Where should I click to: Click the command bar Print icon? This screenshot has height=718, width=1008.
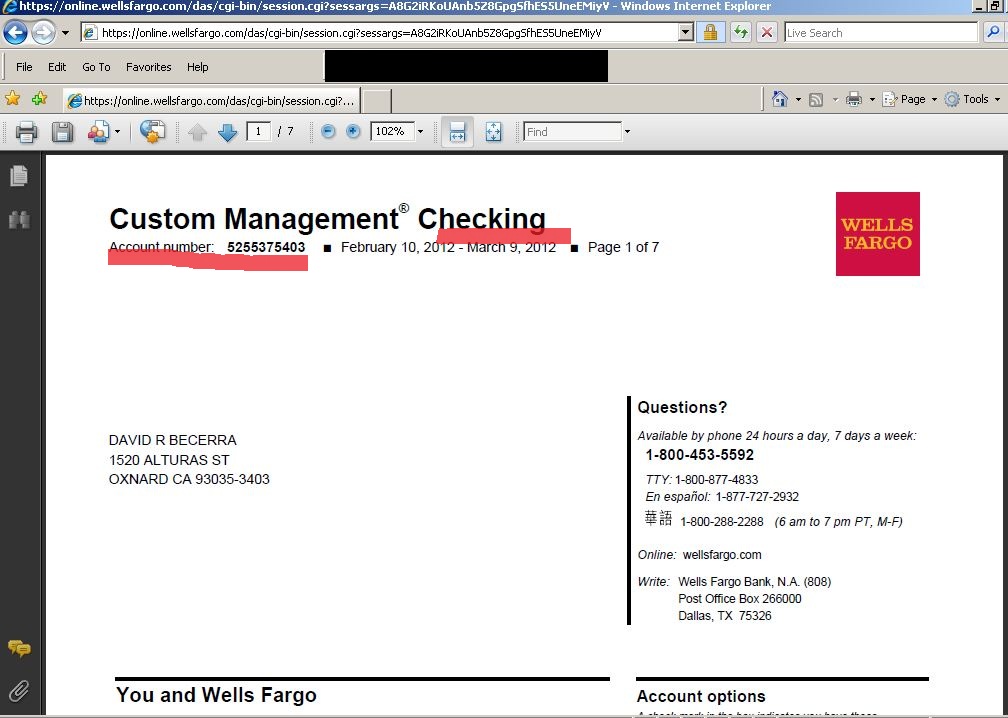854,99
